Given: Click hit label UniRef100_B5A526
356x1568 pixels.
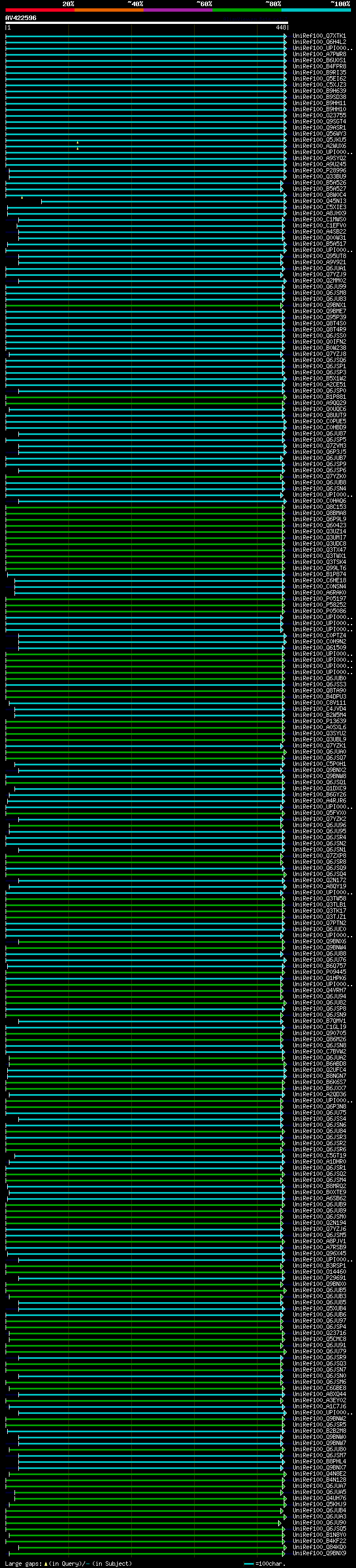Looking at the screenshot, I should (319, 182).
